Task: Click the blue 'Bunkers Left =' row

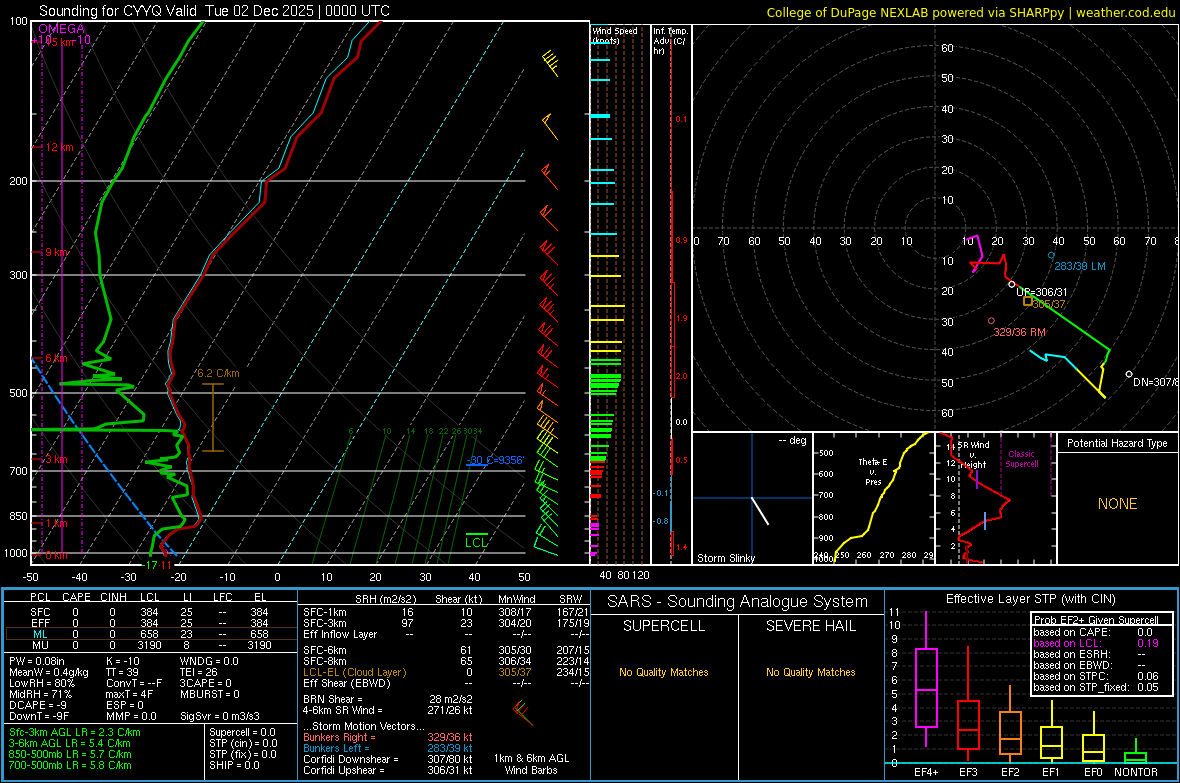Action: [x=388, y=748]
